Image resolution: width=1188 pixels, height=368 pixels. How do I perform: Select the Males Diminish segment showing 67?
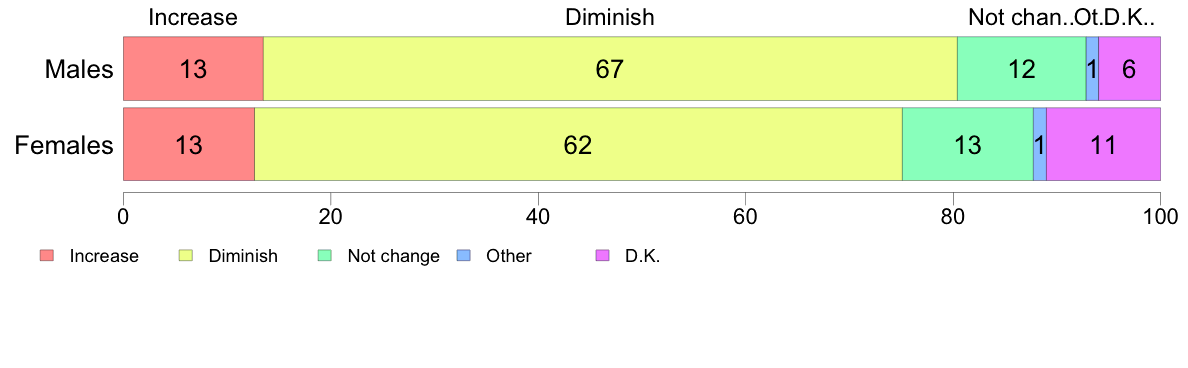point(610,68)
